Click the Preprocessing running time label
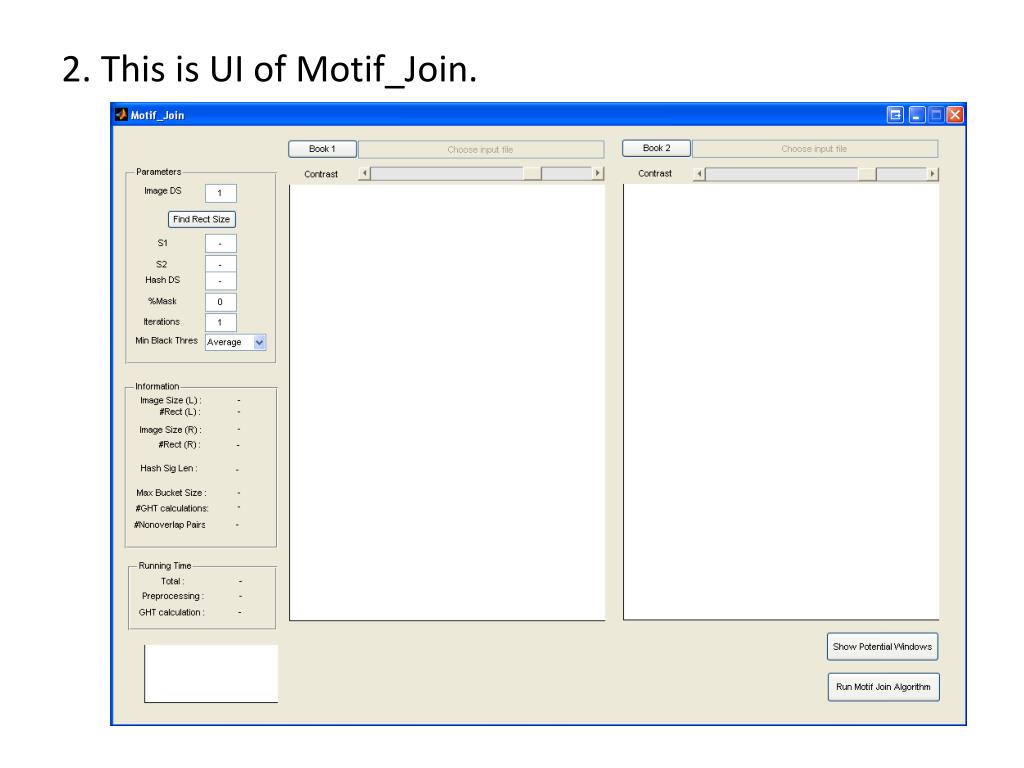The width and height of the screenshot is (1024, 768). coord(173,596)
